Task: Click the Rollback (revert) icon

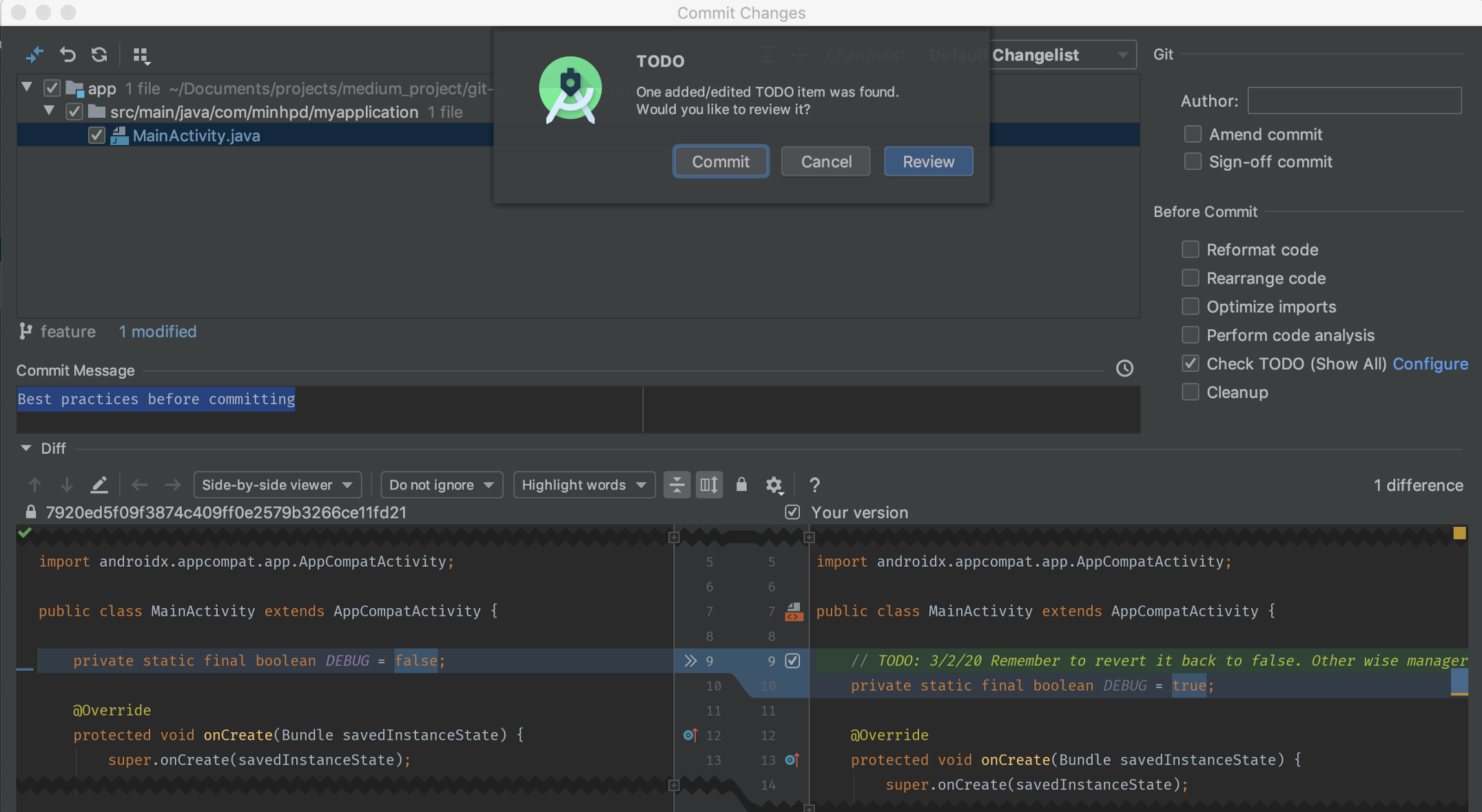Action: tap(67, 54)
